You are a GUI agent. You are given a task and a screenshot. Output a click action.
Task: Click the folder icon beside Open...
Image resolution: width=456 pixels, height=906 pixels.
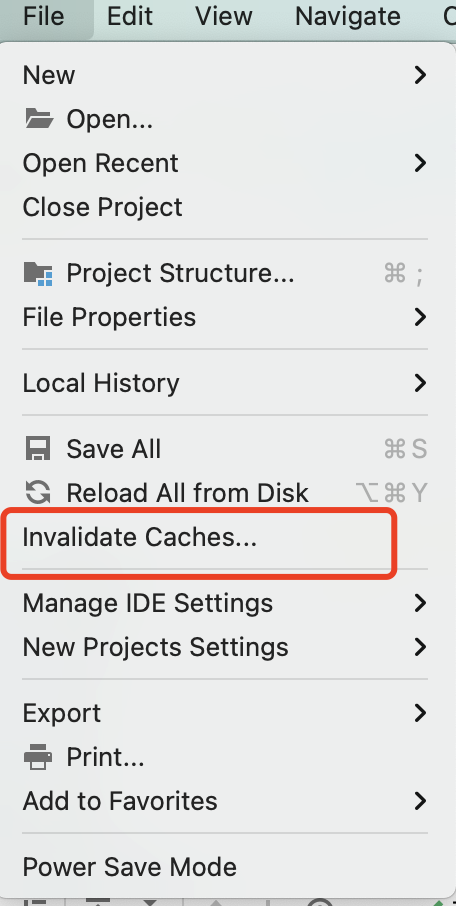[x=39, y=119]
